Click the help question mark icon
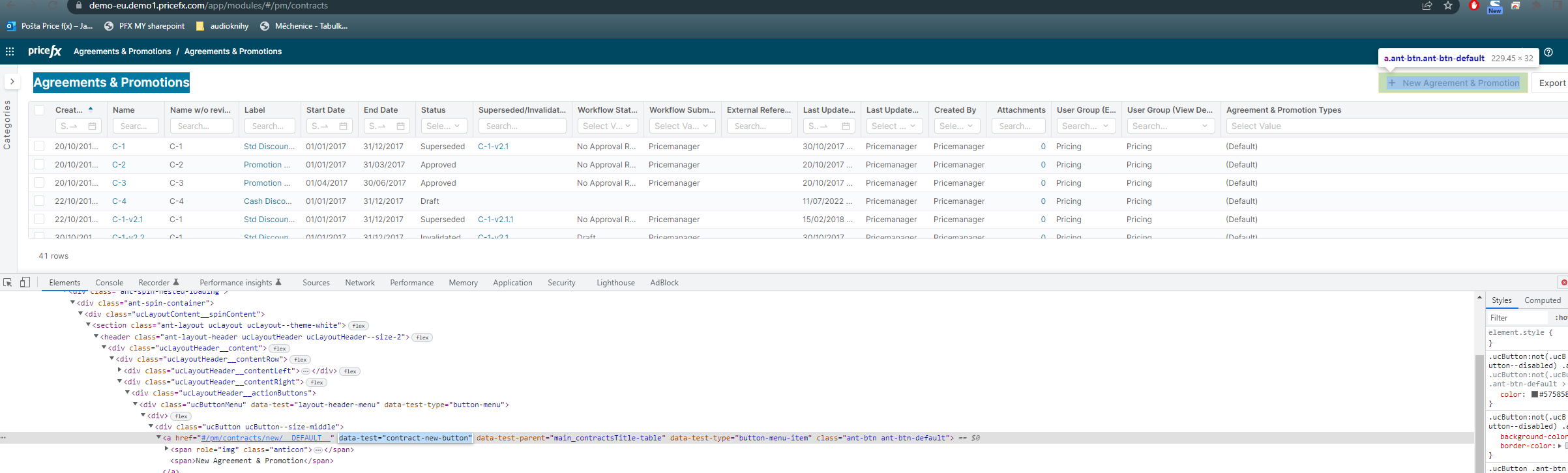The width and height of the screenshot is (1568, 473). pyautogui.click(x=1548, y=52)
